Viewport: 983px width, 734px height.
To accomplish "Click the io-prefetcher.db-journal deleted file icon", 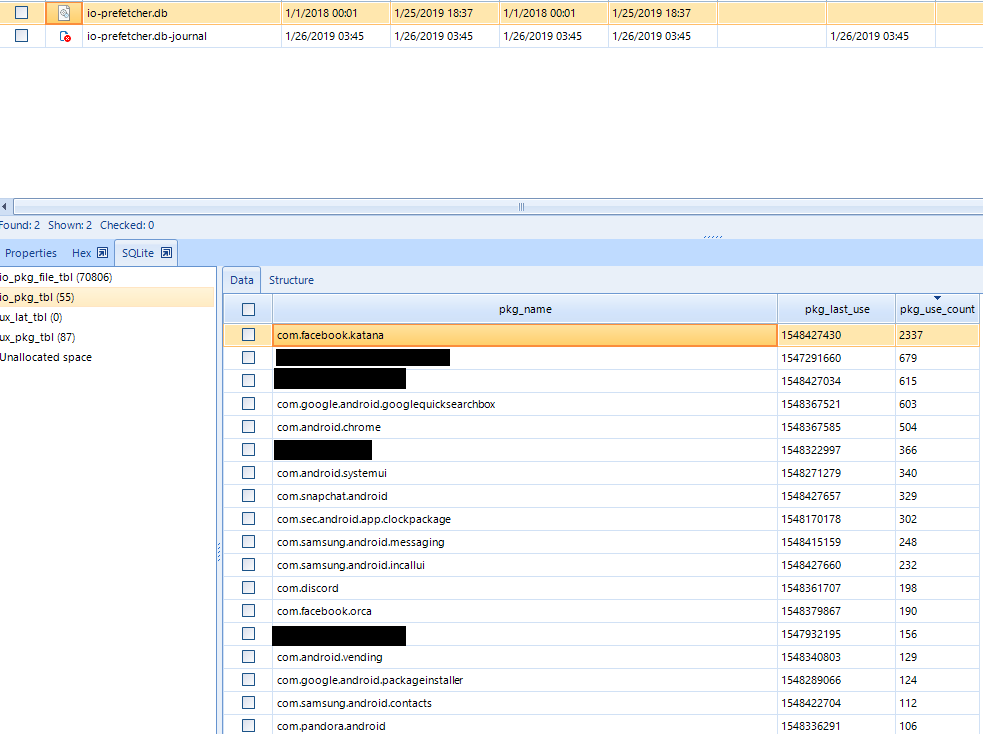I will tap(65, 36).
